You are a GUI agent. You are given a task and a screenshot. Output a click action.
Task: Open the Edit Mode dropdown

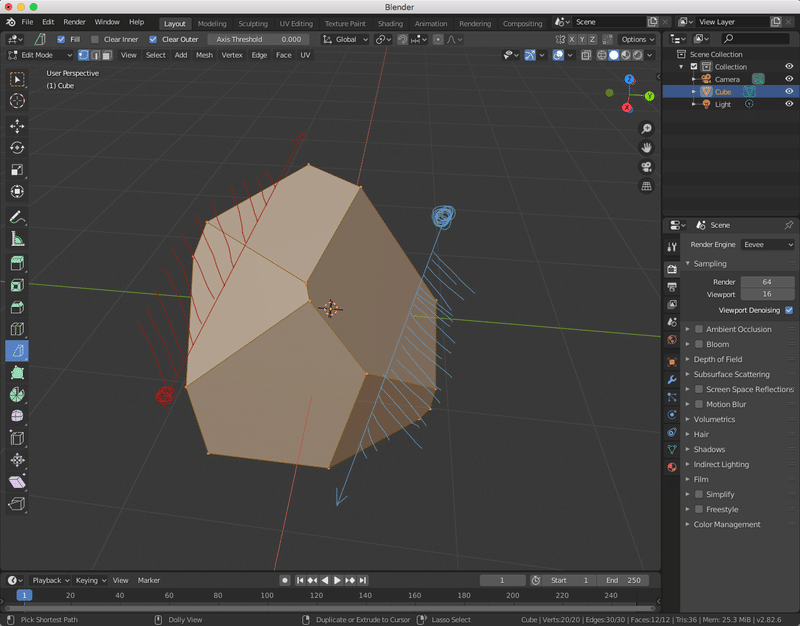(x=40, y=55)
